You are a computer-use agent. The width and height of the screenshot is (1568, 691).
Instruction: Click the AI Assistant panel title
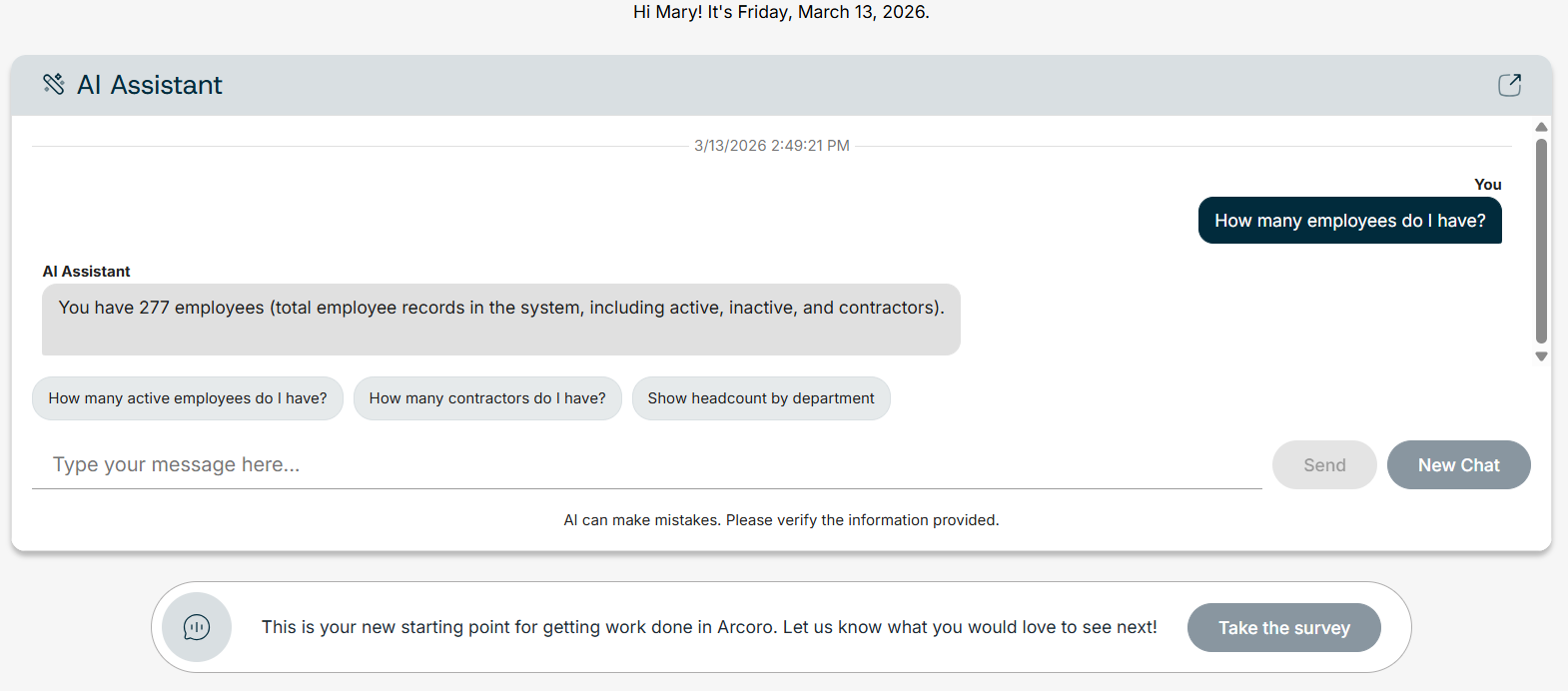pyautogui.click(x=150, y=85)
